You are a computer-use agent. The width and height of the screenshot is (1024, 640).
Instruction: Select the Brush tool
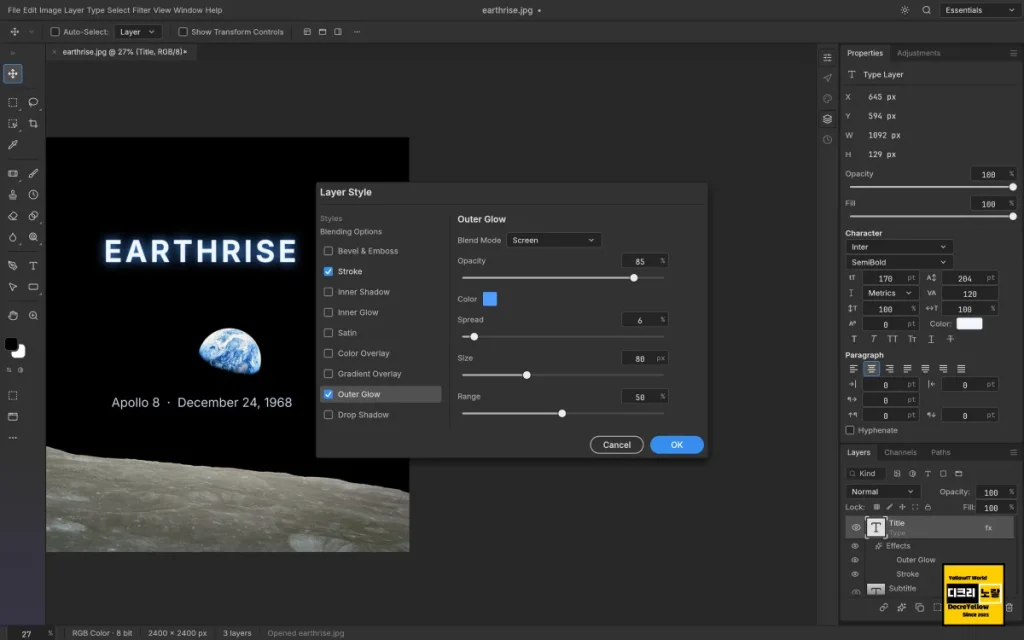click(33, 174)
